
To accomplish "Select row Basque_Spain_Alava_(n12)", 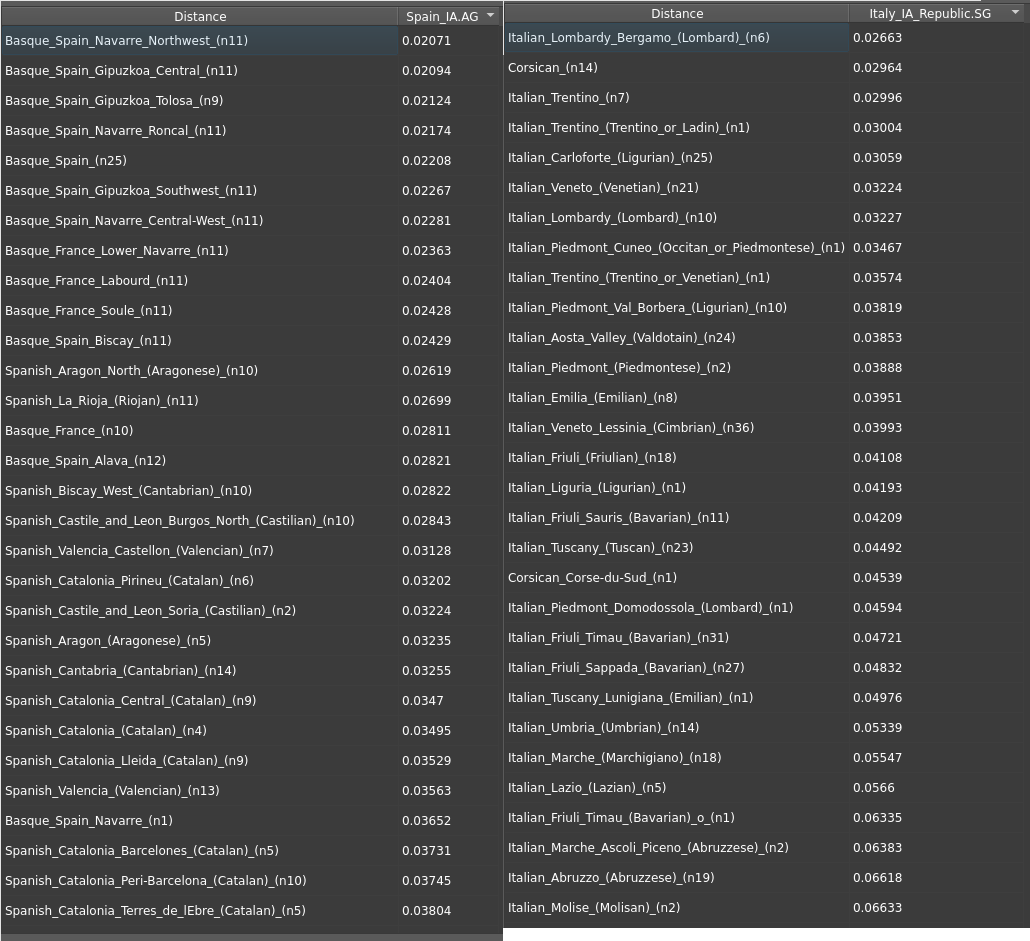I will (x=252, y=460).
